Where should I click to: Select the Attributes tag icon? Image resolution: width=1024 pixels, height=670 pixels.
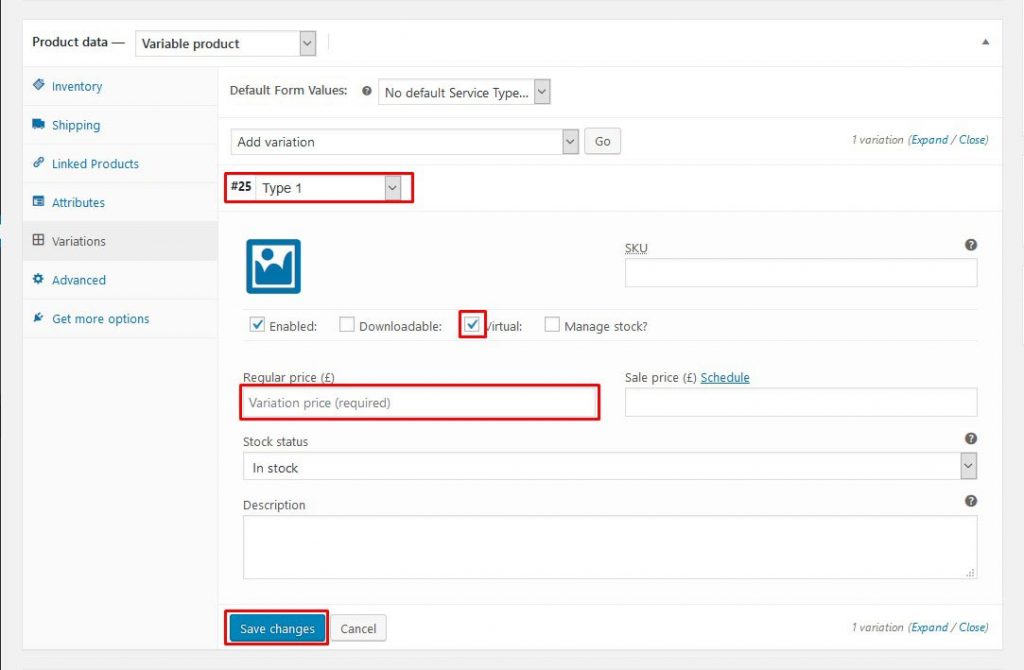[40, 202]
